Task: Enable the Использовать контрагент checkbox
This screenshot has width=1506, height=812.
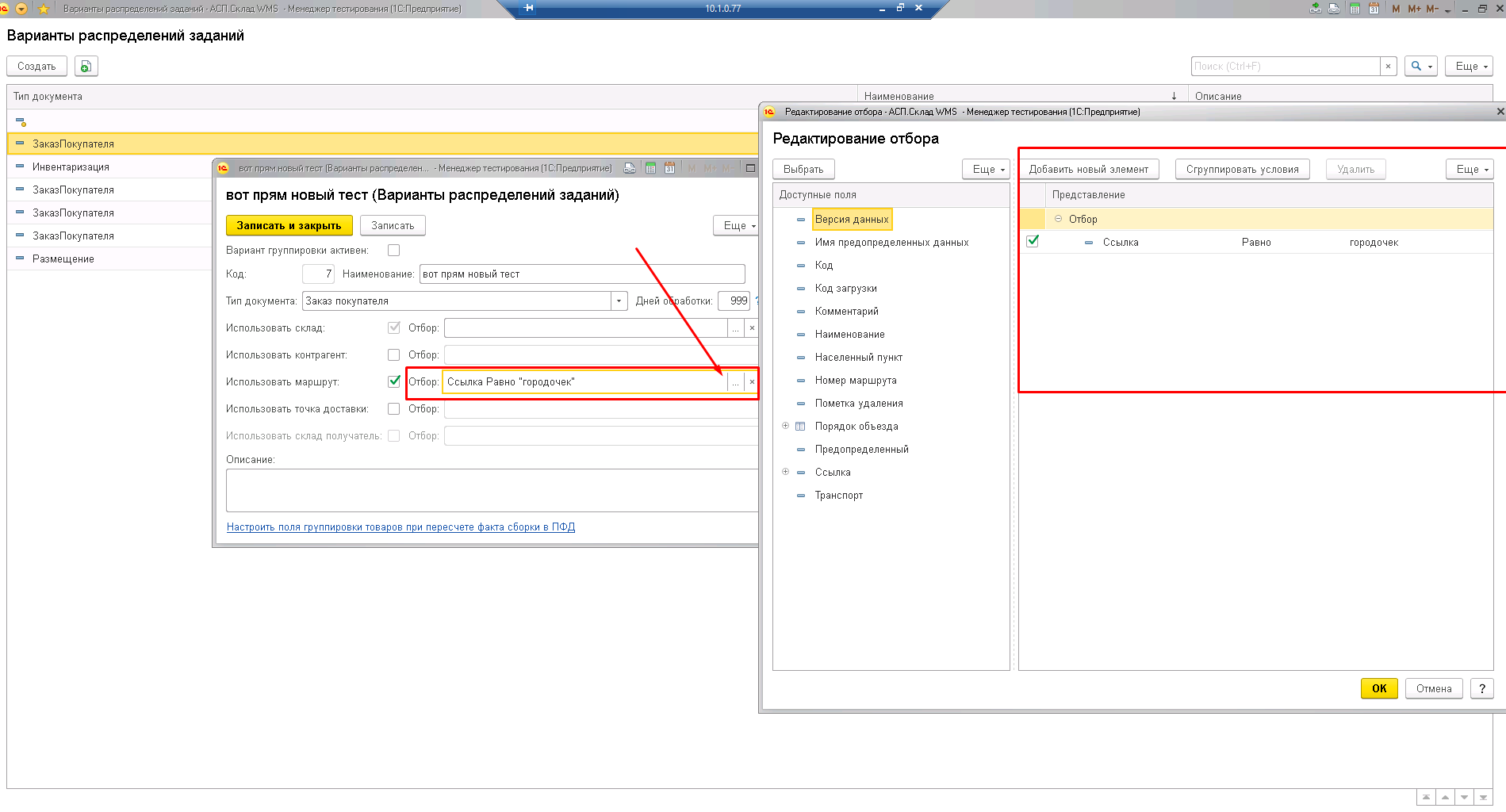Action: (393, 354)
